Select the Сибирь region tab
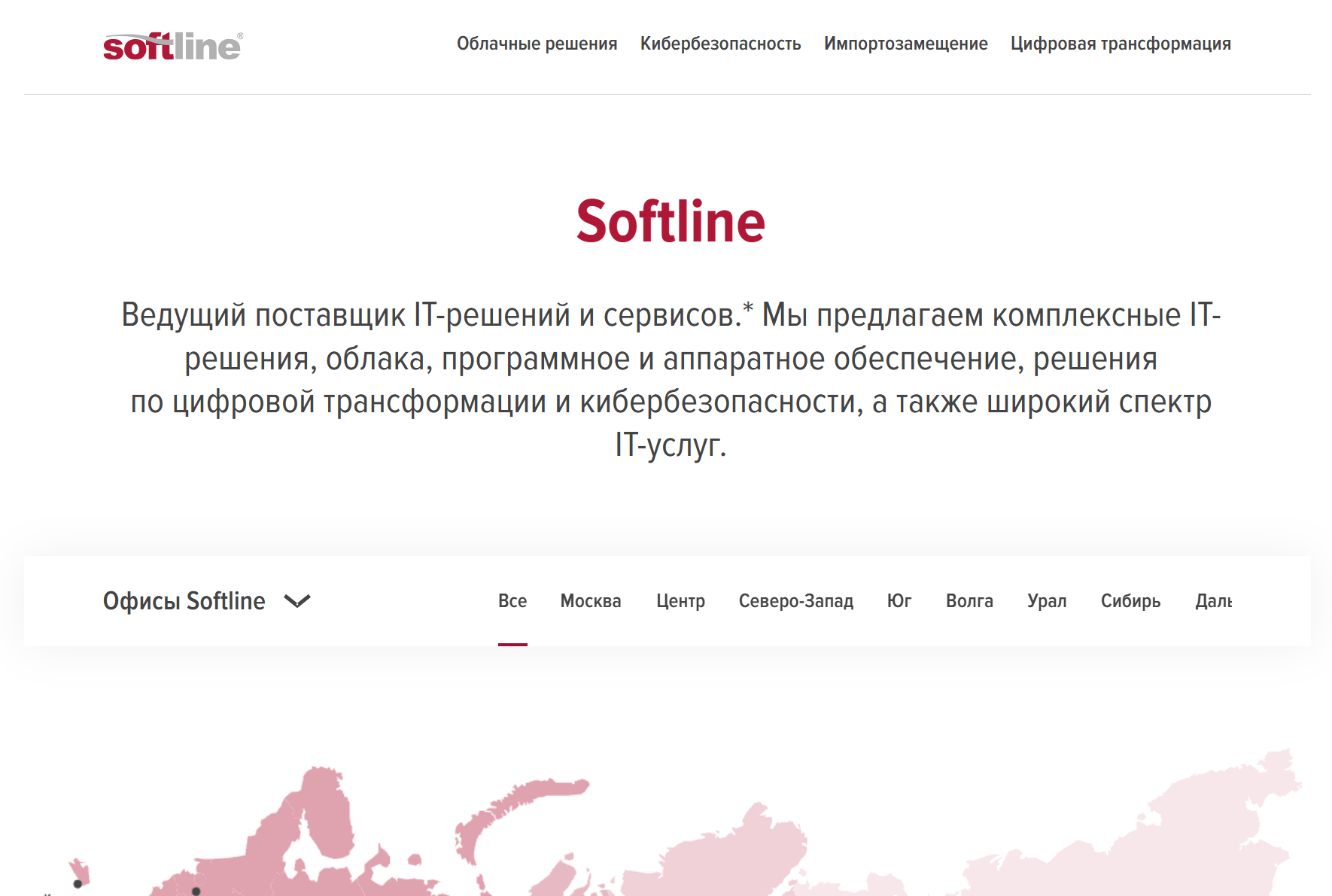 point(1130,601)
